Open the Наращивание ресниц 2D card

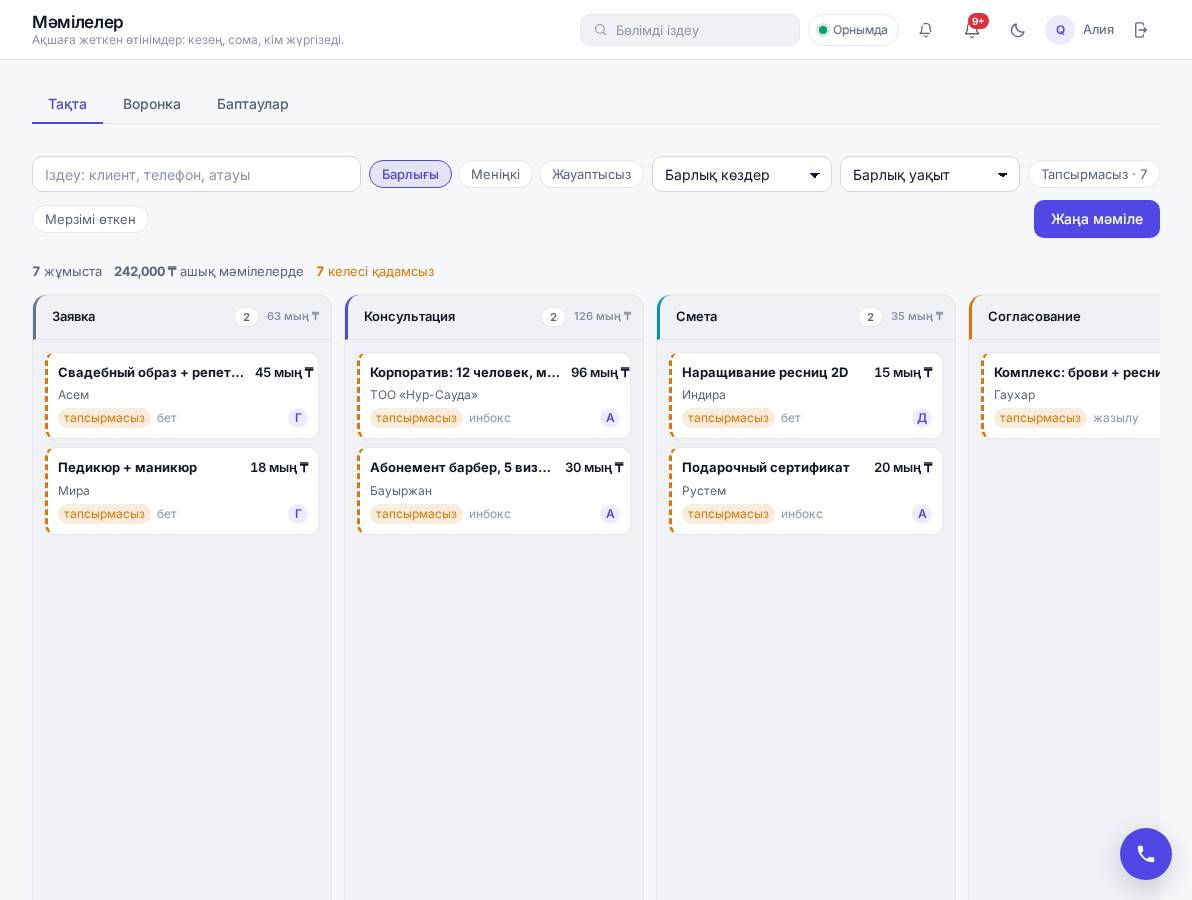tap(805, 395)
